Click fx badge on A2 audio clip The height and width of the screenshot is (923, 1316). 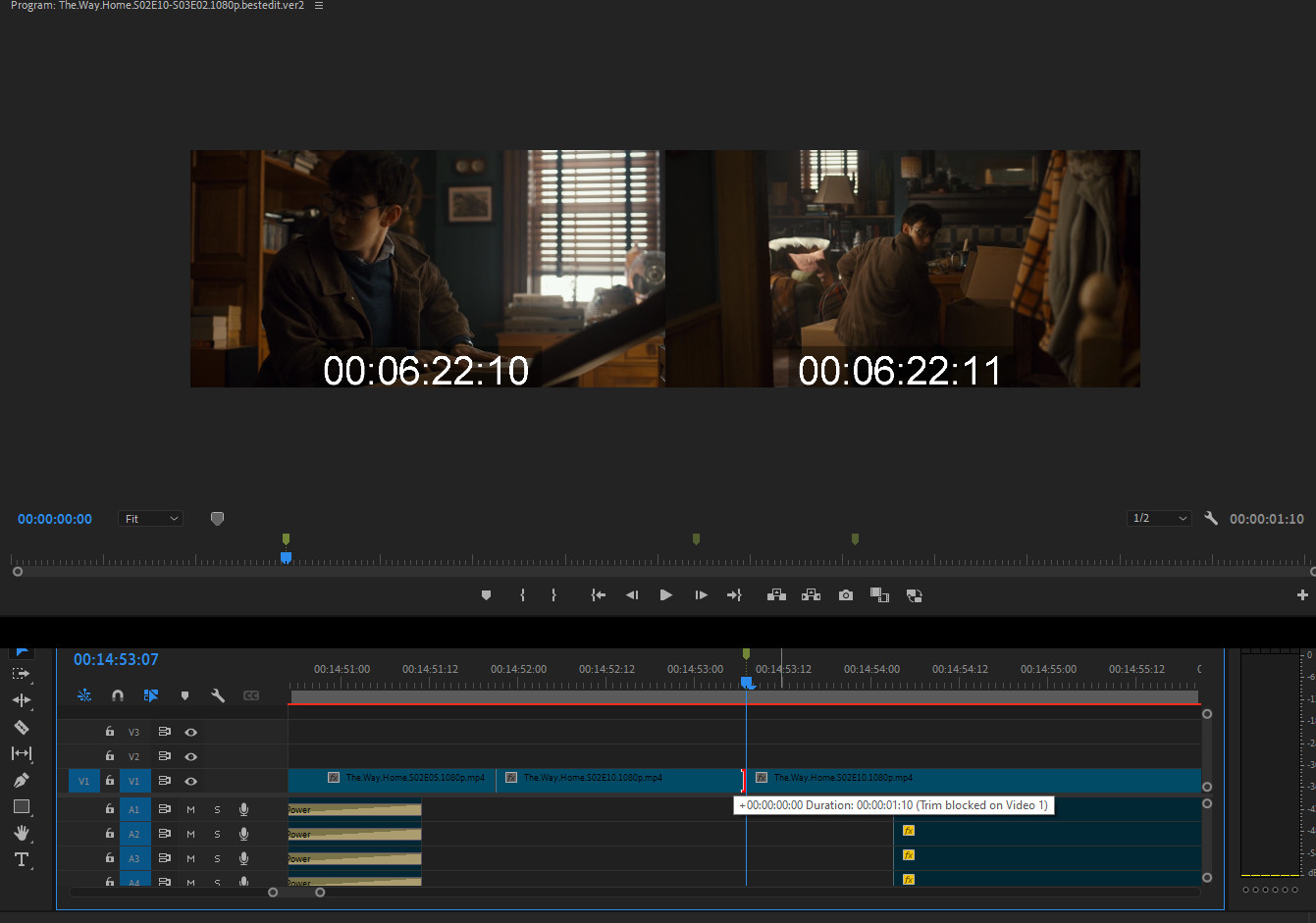tap(909, 831)
